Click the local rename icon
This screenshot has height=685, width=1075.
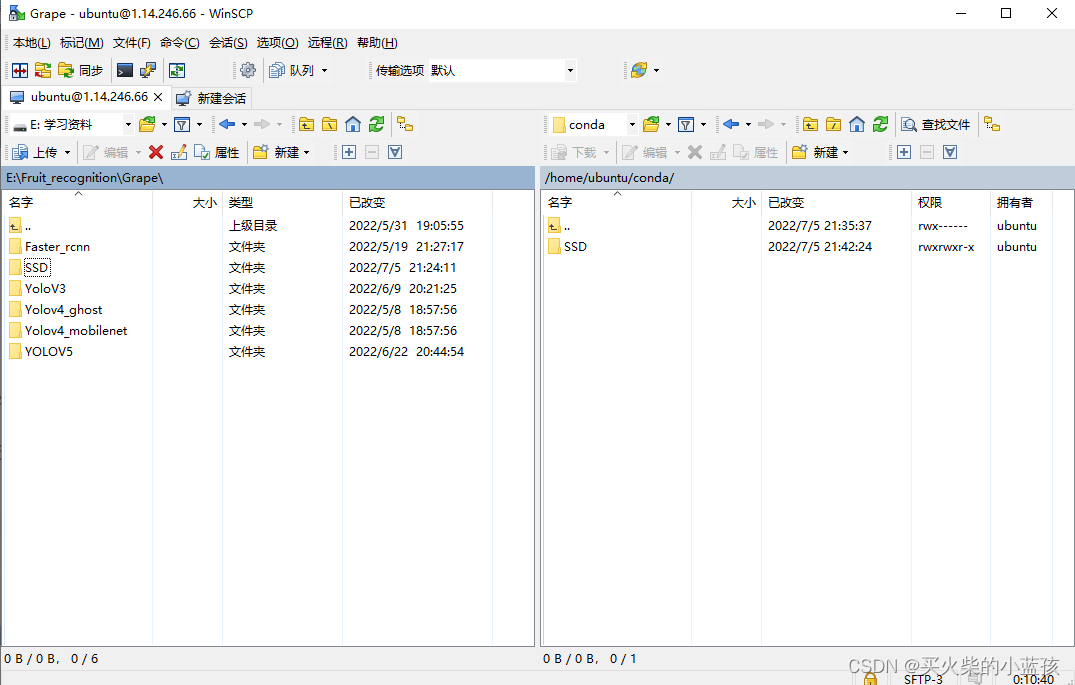[179, 152]
